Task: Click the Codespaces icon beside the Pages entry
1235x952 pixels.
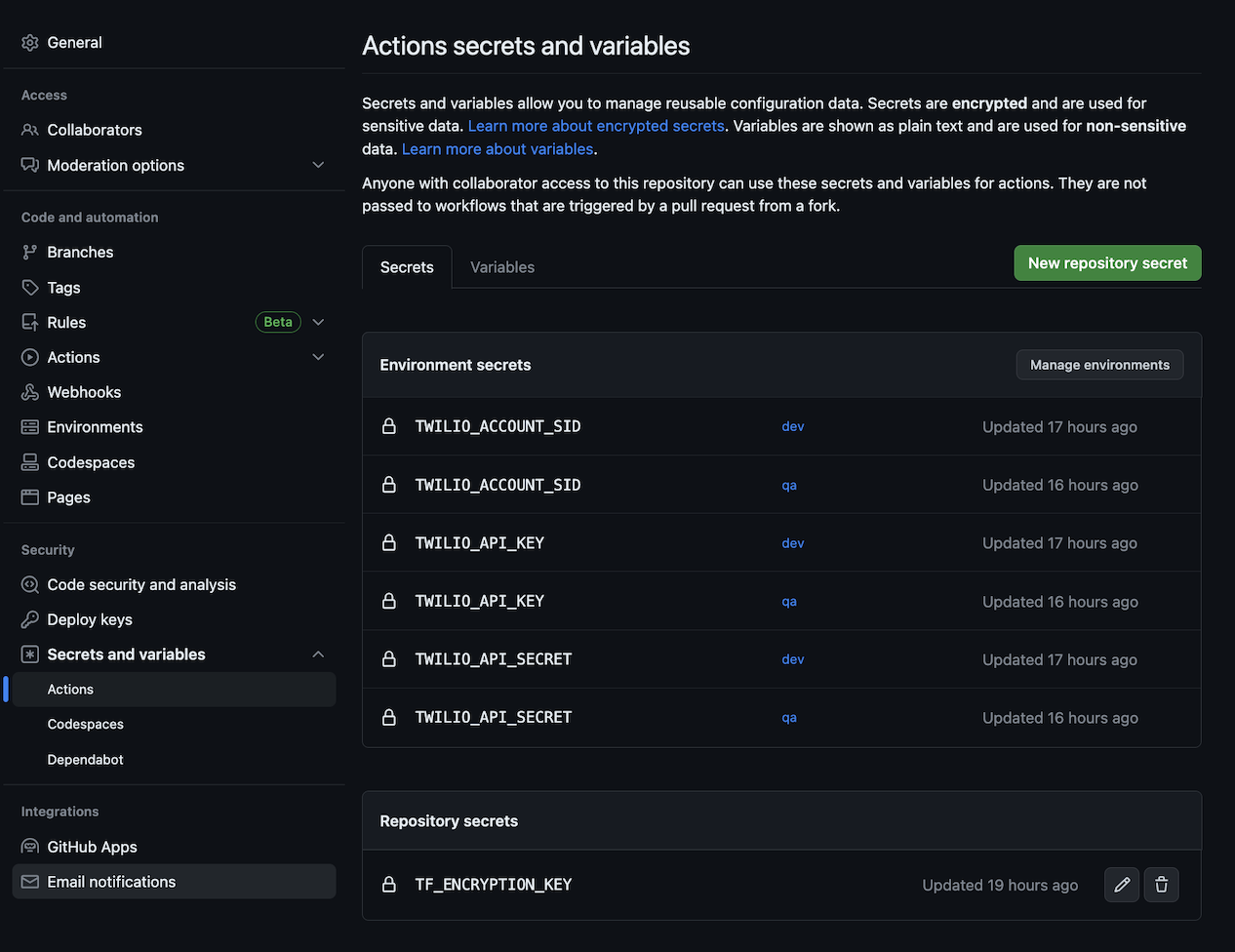Action: pos(30,462)
